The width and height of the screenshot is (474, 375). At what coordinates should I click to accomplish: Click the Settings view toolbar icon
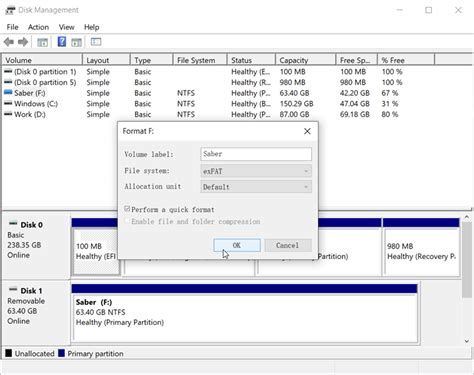coord(96,42)
